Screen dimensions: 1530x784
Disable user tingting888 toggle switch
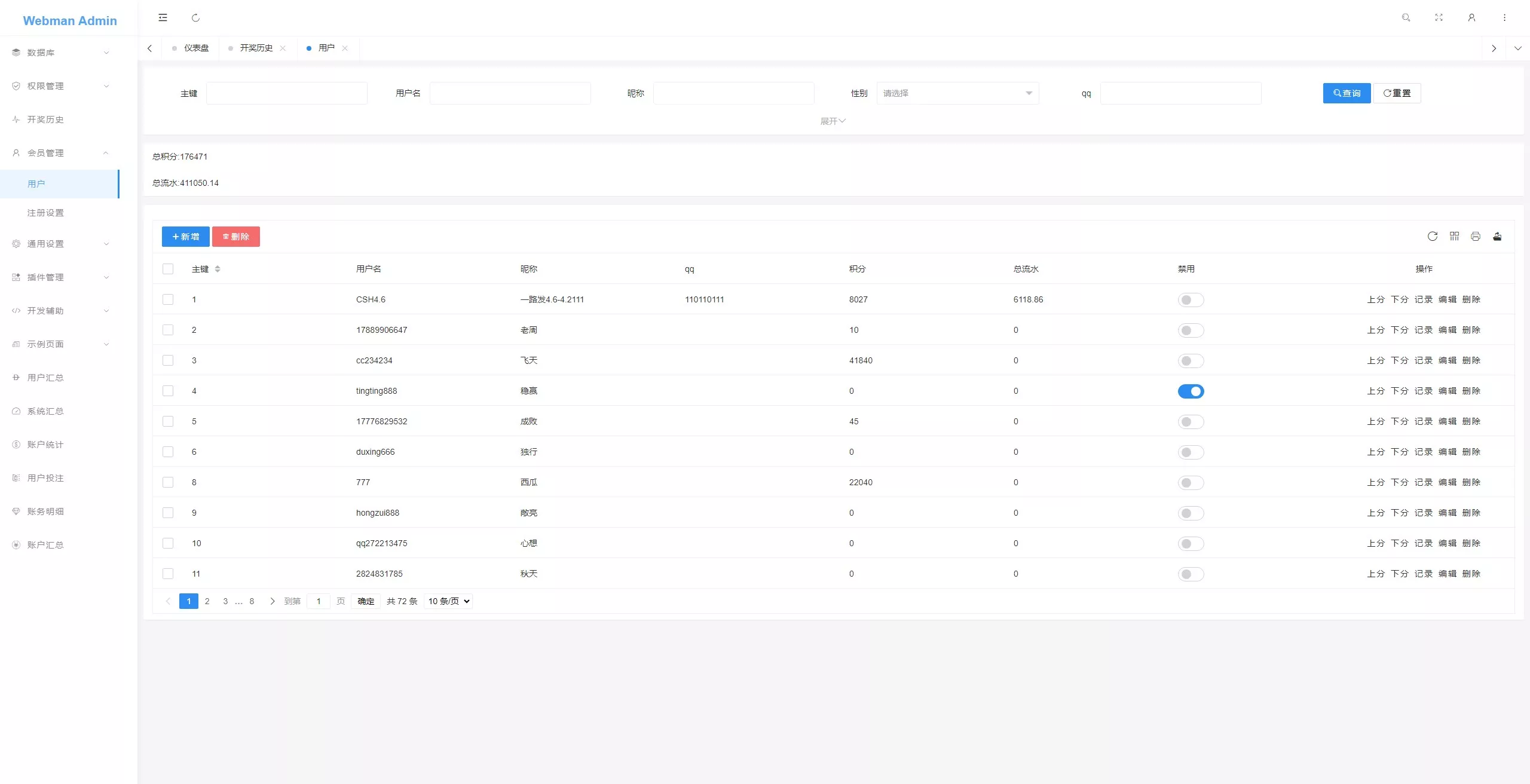point(1191,391)
